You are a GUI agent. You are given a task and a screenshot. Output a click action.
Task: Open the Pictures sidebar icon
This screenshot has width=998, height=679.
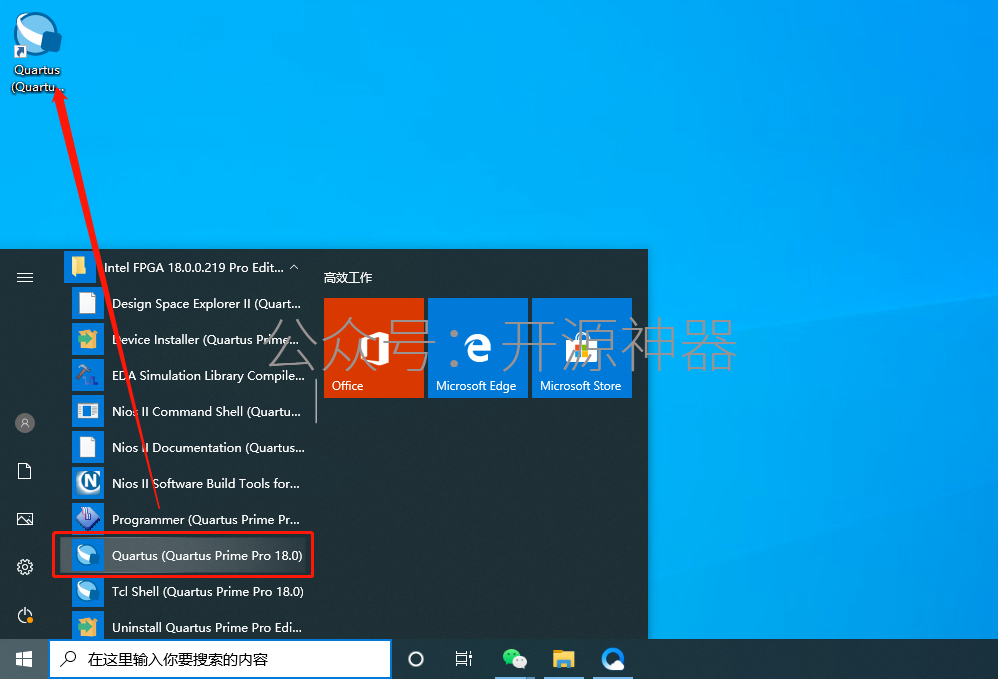click(x=25, y=519)
